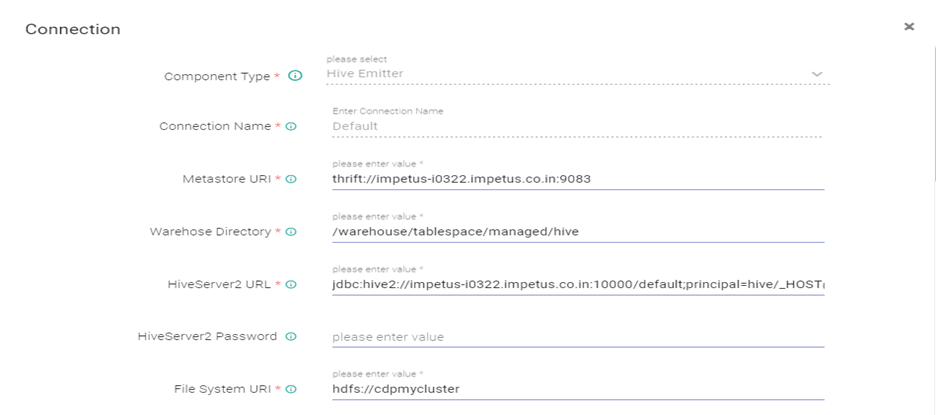Screen dimensions: 936x415
Task: Focus the HiveServer2 URL jdbc input
Action: 577,285
